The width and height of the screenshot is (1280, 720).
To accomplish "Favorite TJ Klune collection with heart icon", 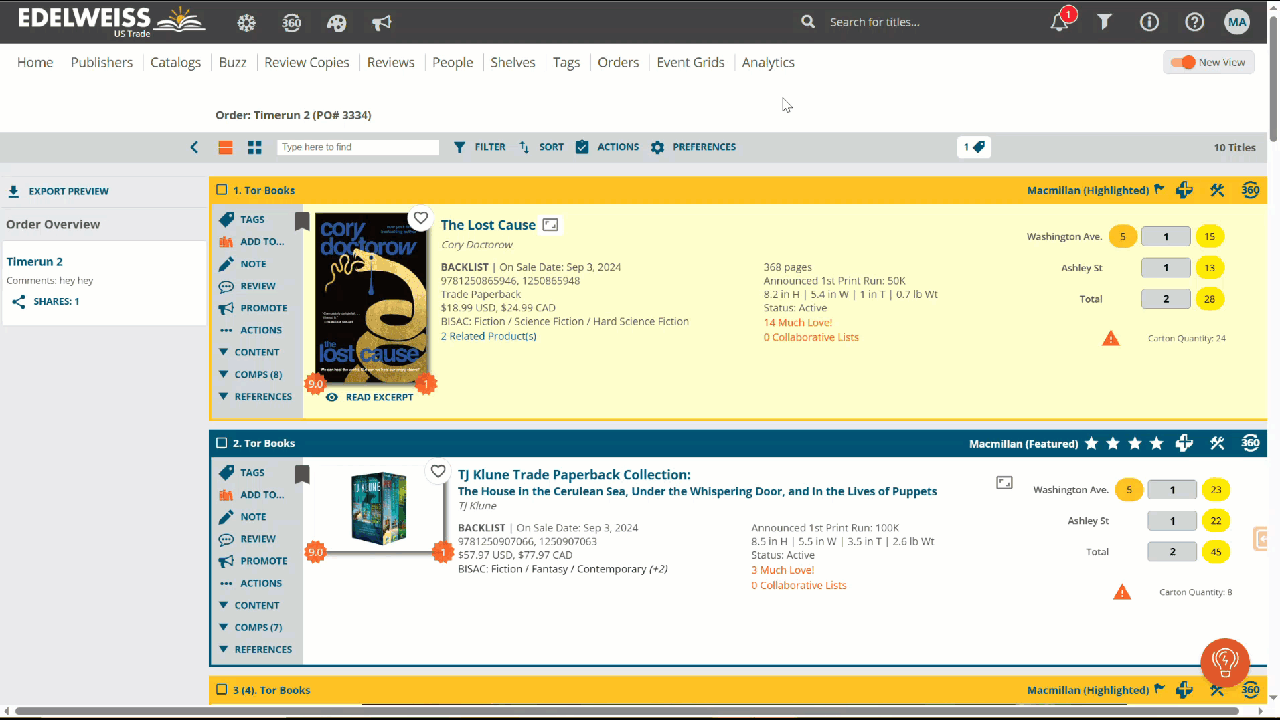I will [438, 471].
